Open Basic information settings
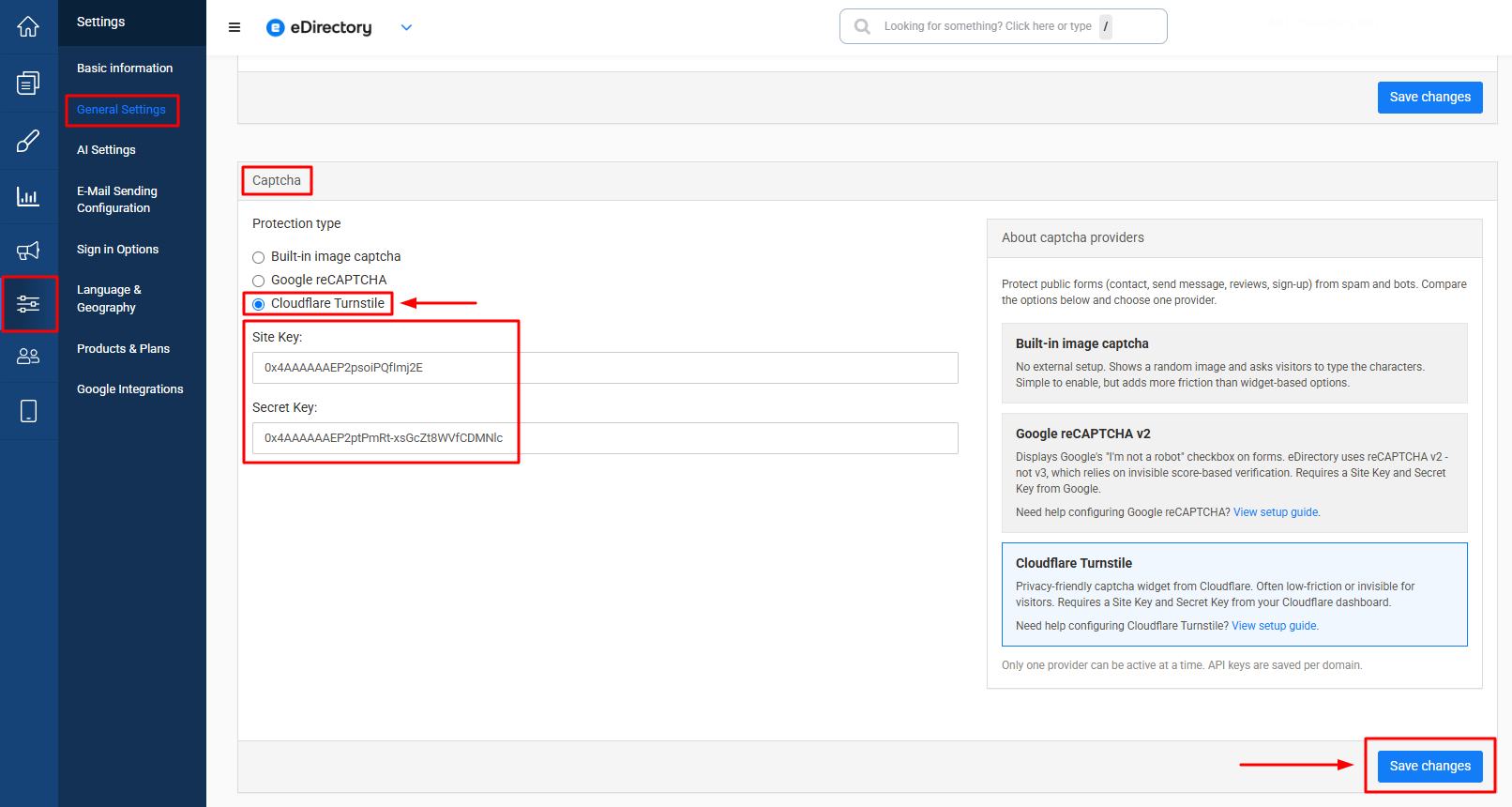 click(x=125, y=69)
